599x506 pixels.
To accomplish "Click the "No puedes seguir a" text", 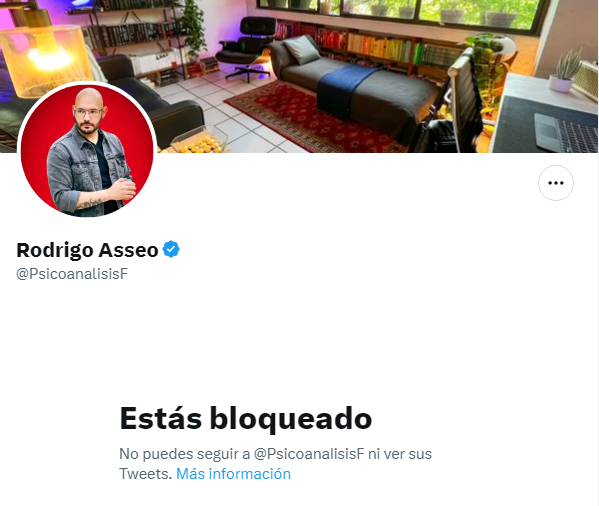I will pos(185,454).
